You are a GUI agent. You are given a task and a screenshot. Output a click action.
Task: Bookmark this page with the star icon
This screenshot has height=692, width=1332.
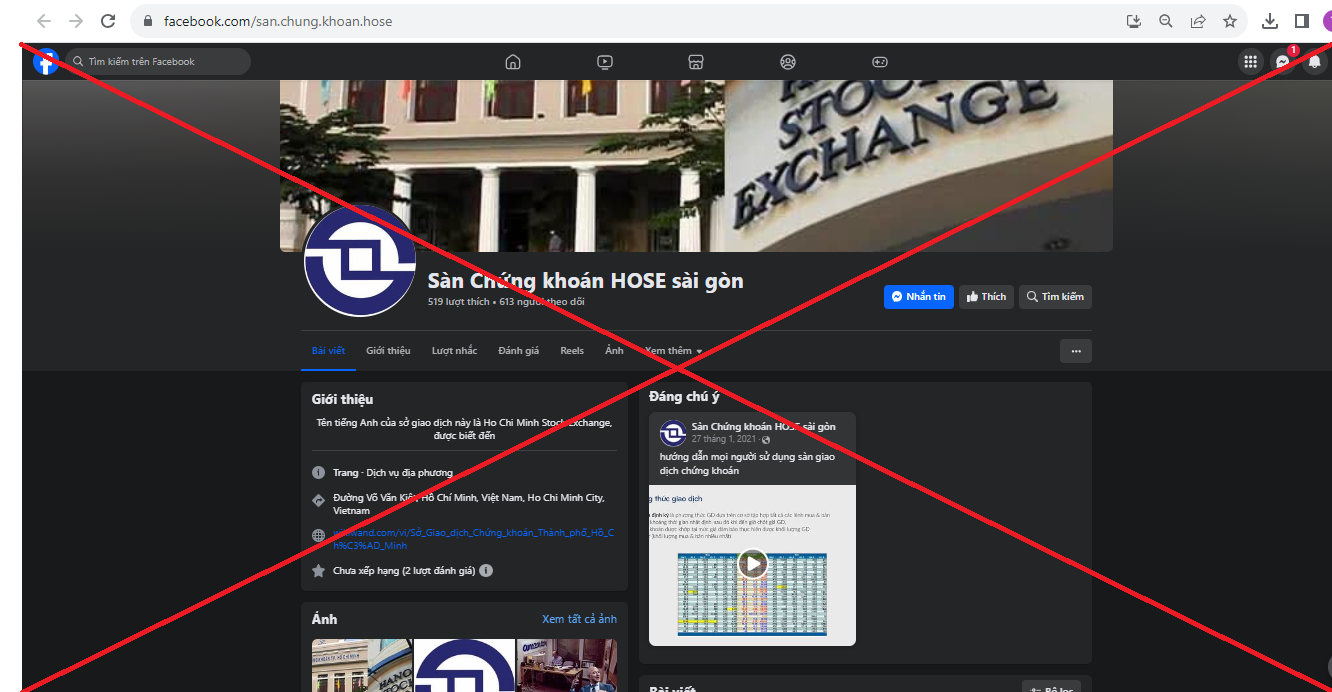1229,20
